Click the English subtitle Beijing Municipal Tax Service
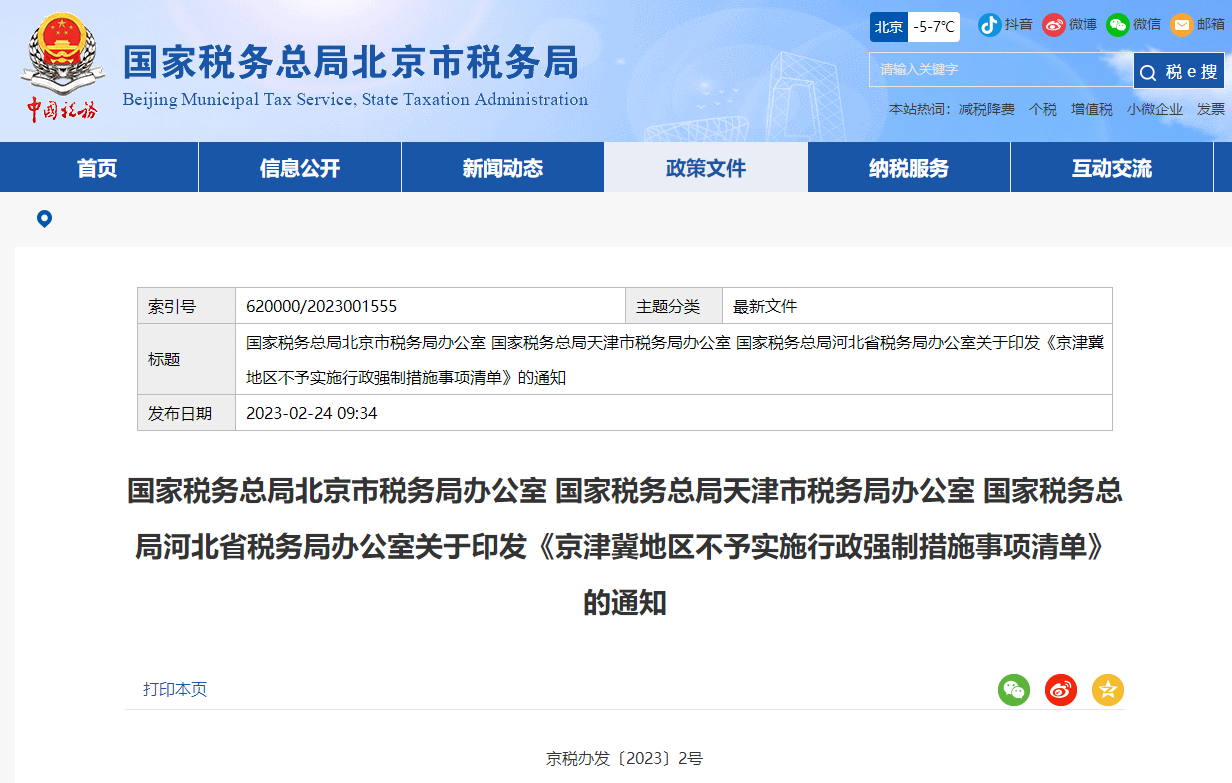 tap(355, 99)
